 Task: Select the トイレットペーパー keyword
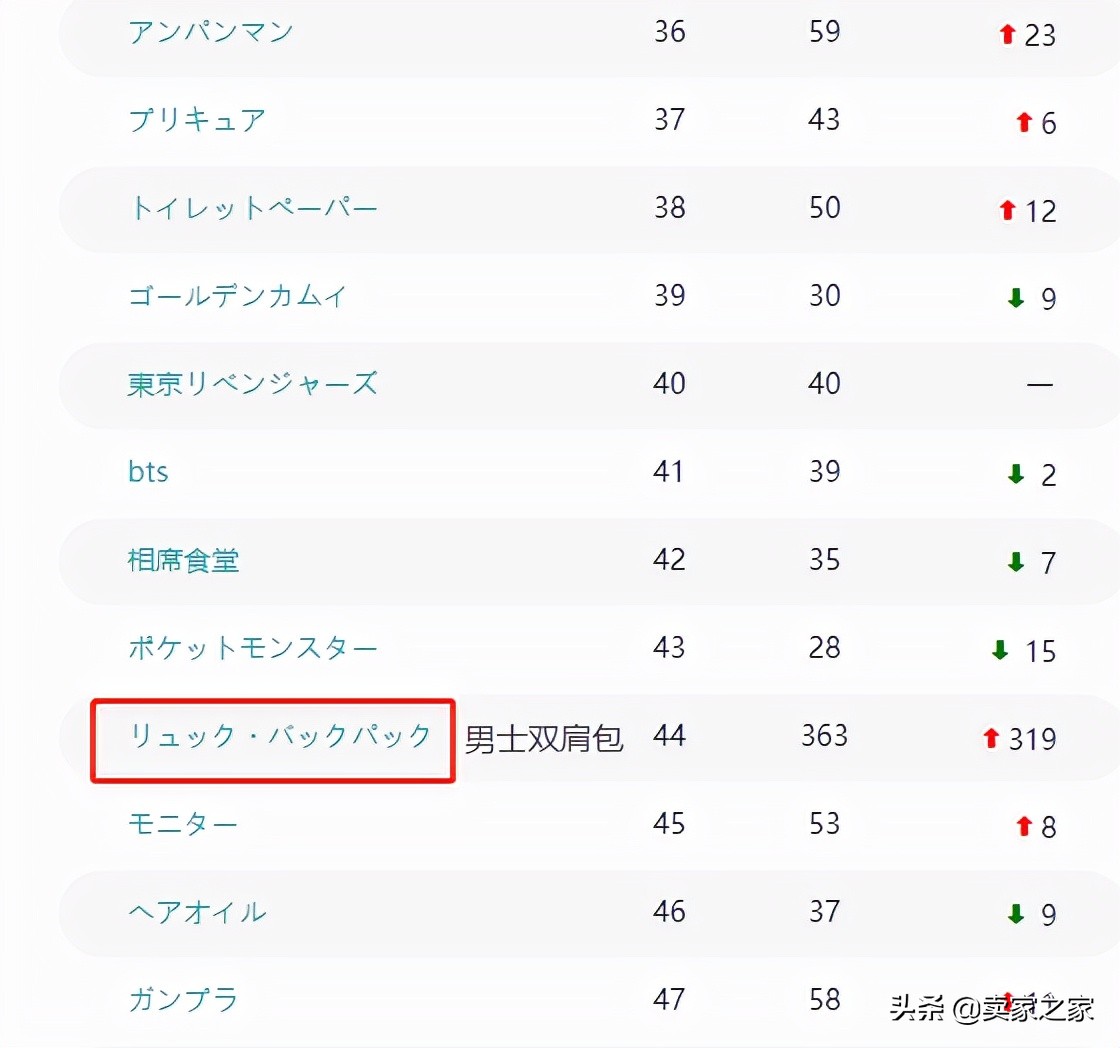[253, 208]
